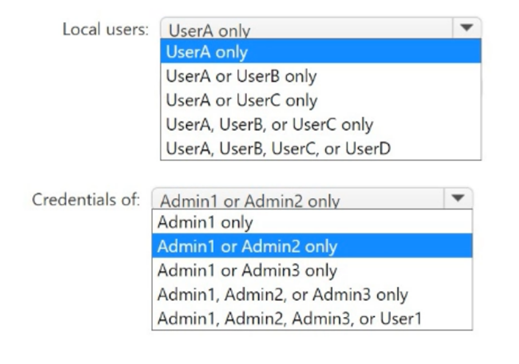
Task: Click the 'Local users:' label
Action: tap(106, 29)
